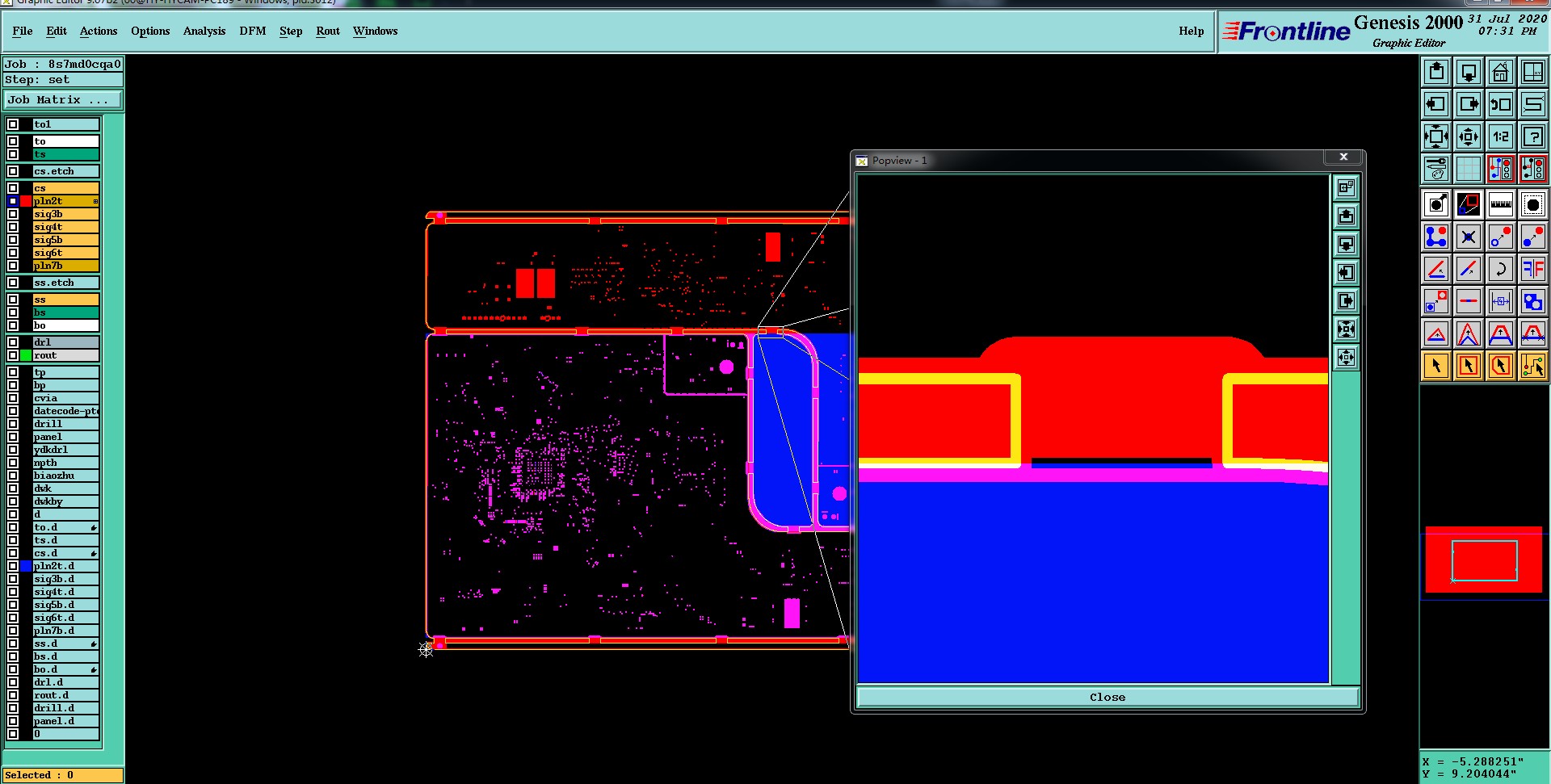This screenshot has width=1551, height=784.
Task: Toggle the drl layer checkbox
Action: click(x=13, y=342)
